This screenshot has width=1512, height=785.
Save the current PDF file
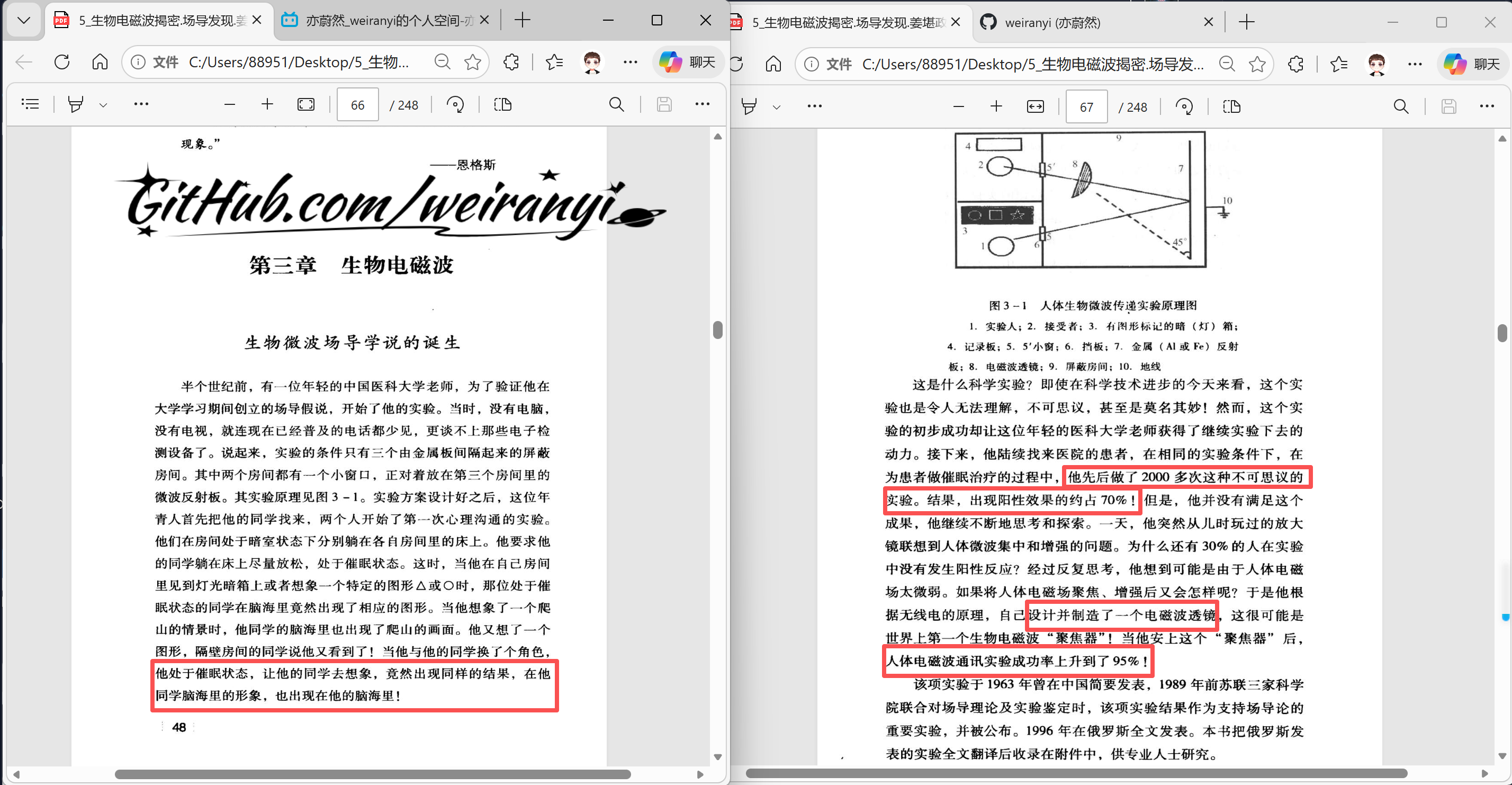coord(664,104)
